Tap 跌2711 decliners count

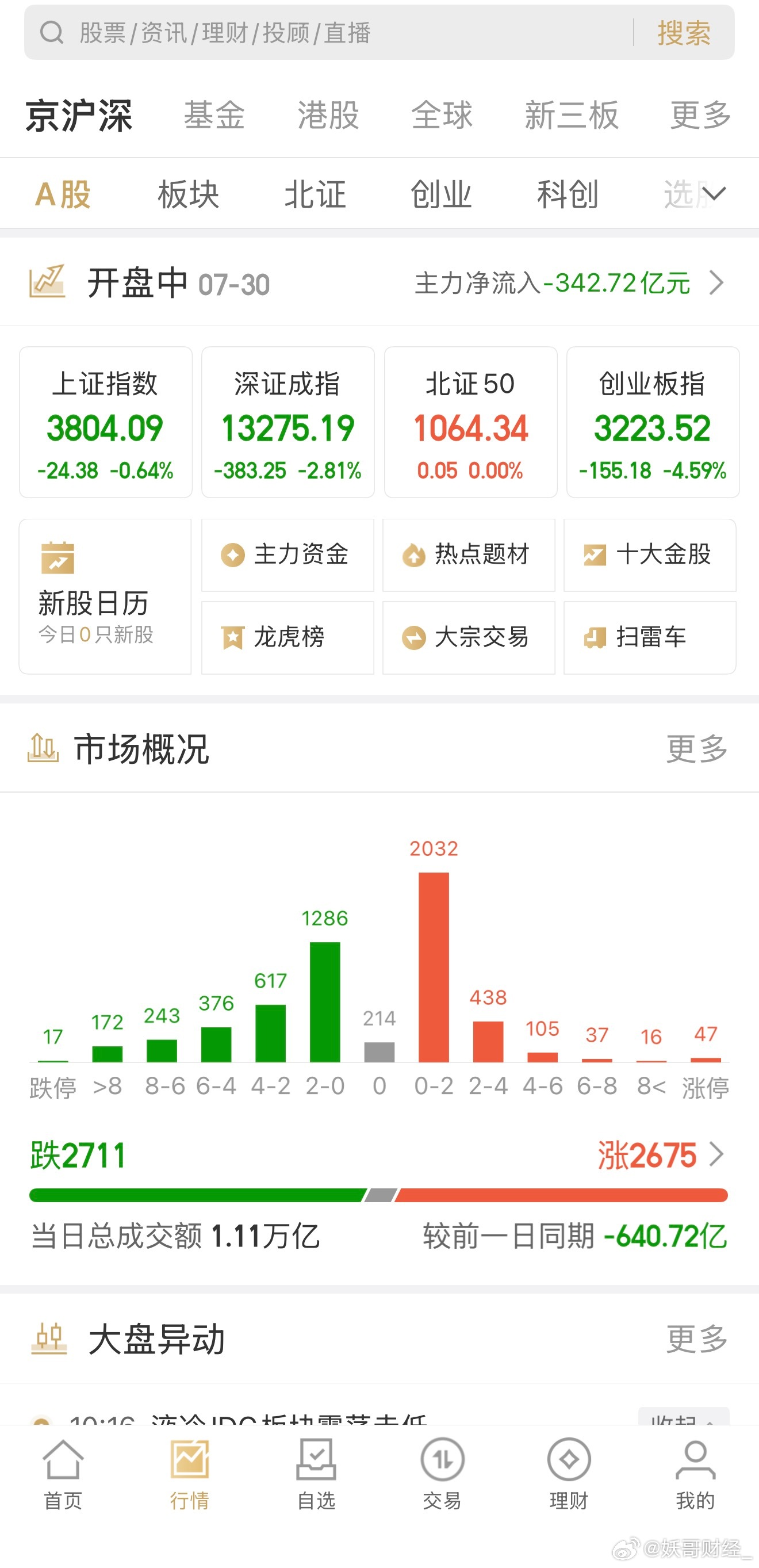(78, 1156)
